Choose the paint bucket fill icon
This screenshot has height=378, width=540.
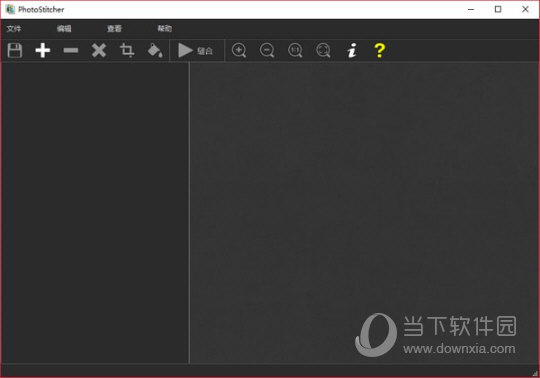coord(155,50)
